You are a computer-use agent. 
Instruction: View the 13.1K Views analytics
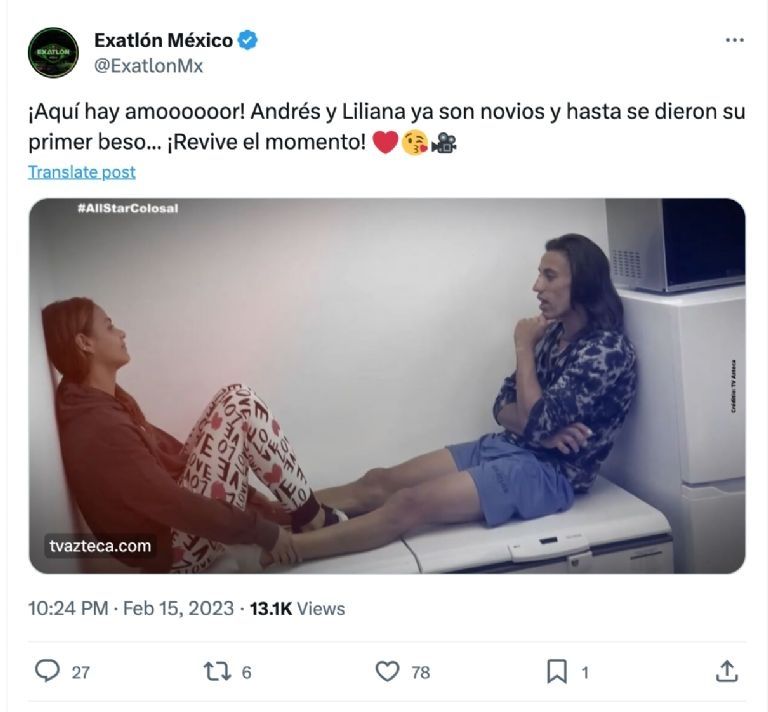297,608
